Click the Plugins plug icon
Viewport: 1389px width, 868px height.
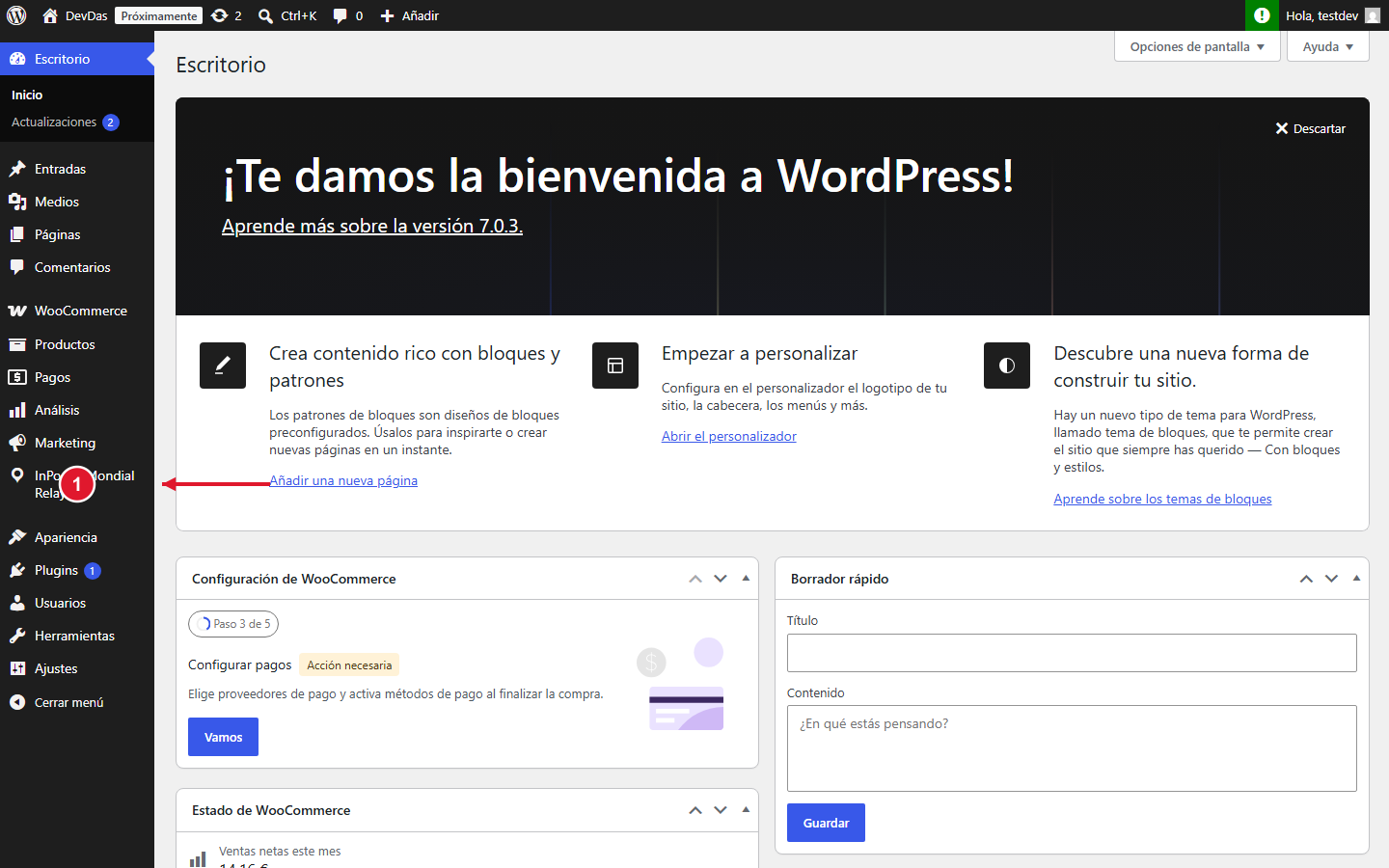pos(17,570)
